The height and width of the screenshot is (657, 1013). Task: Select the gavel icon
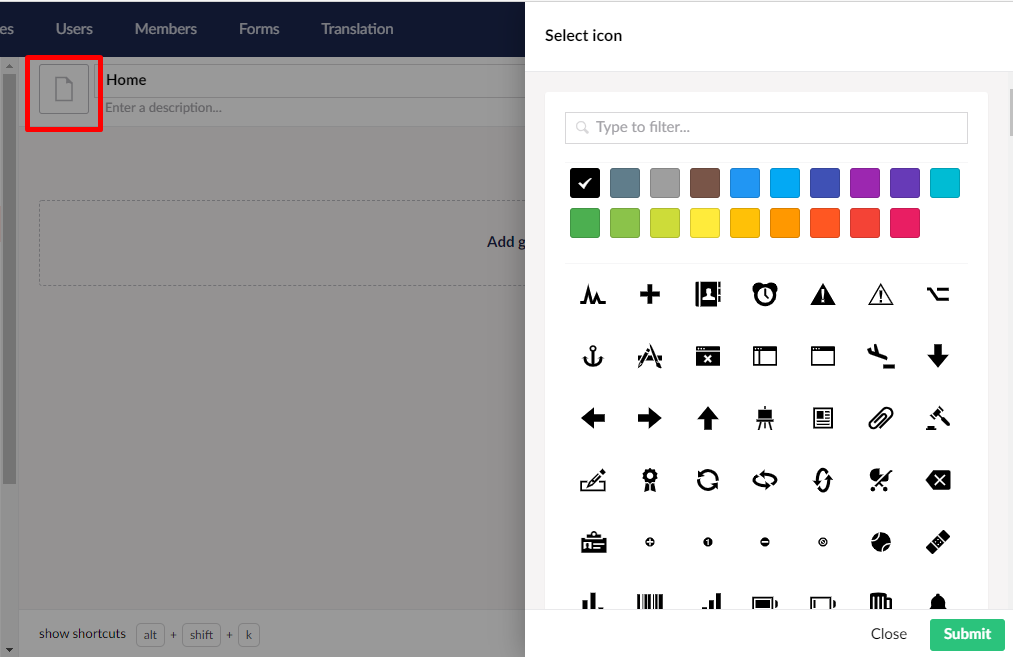938,418
